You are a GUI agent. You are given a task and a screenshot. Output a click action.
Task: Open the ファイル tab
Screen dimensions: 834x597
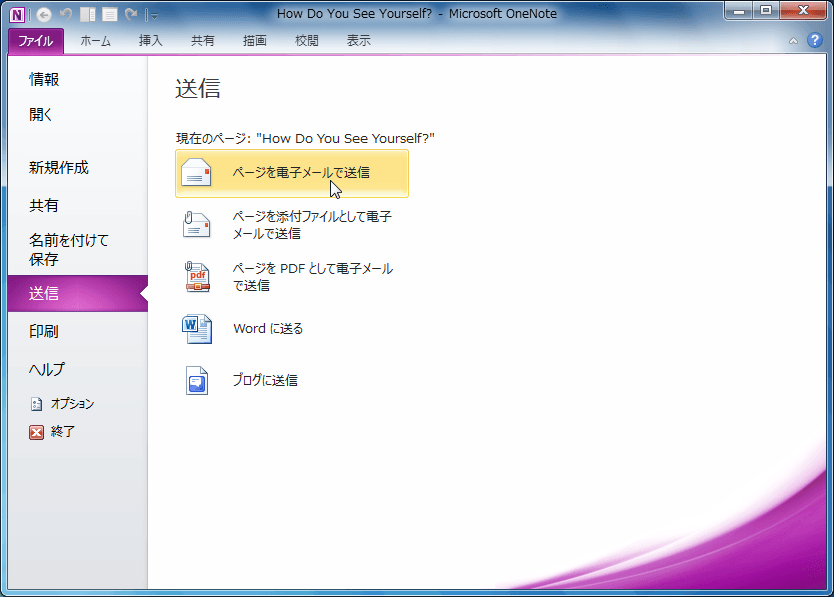point(36,41)
